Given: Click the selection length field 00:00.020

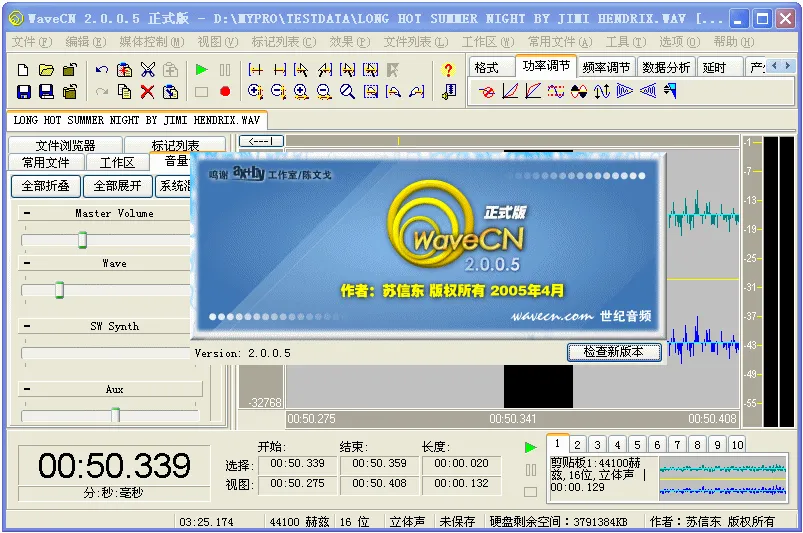Looking at the screenshot, I should pos(461,464).
